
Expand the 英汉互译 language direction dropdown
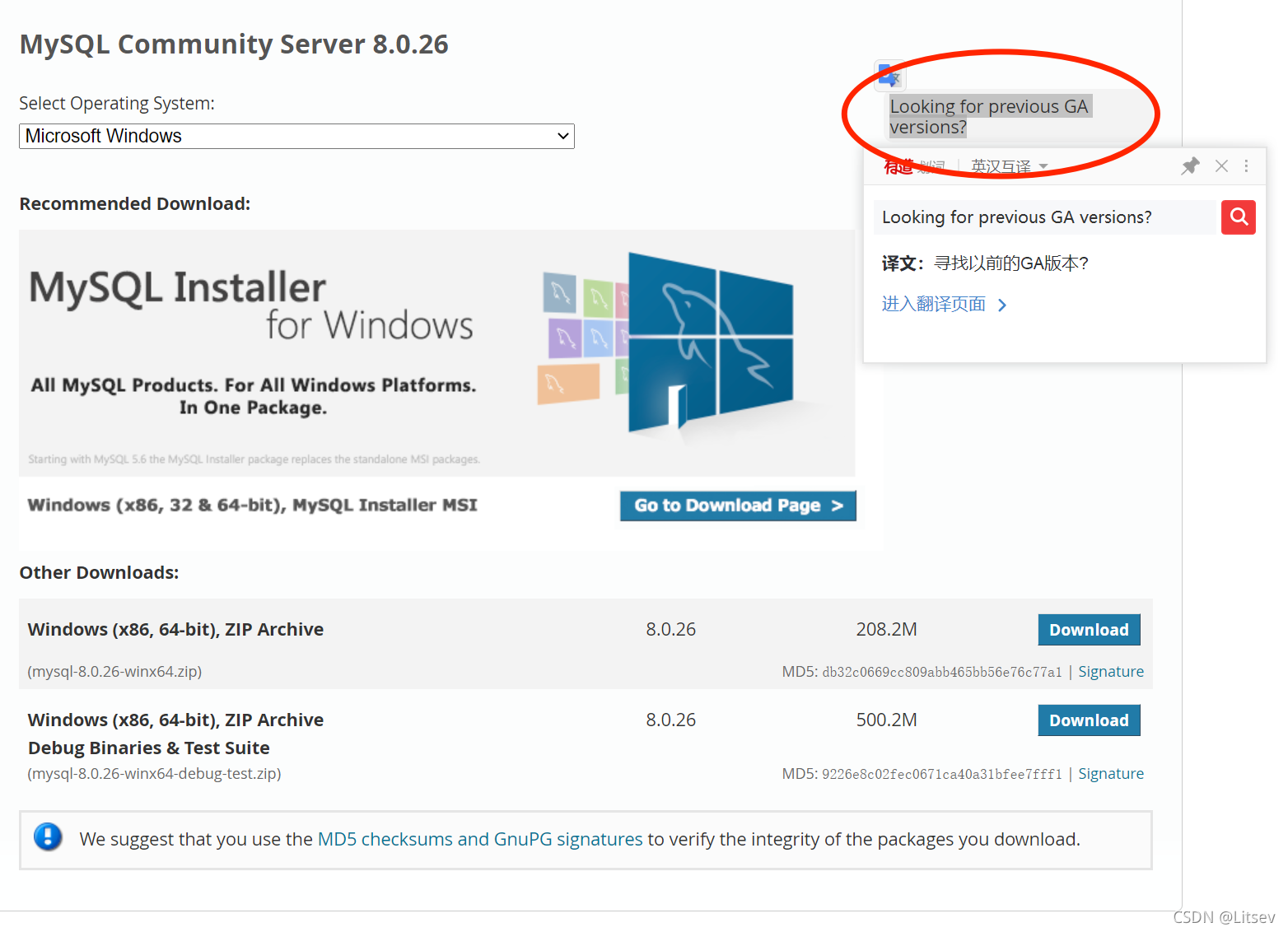[x=1009, y=166]
